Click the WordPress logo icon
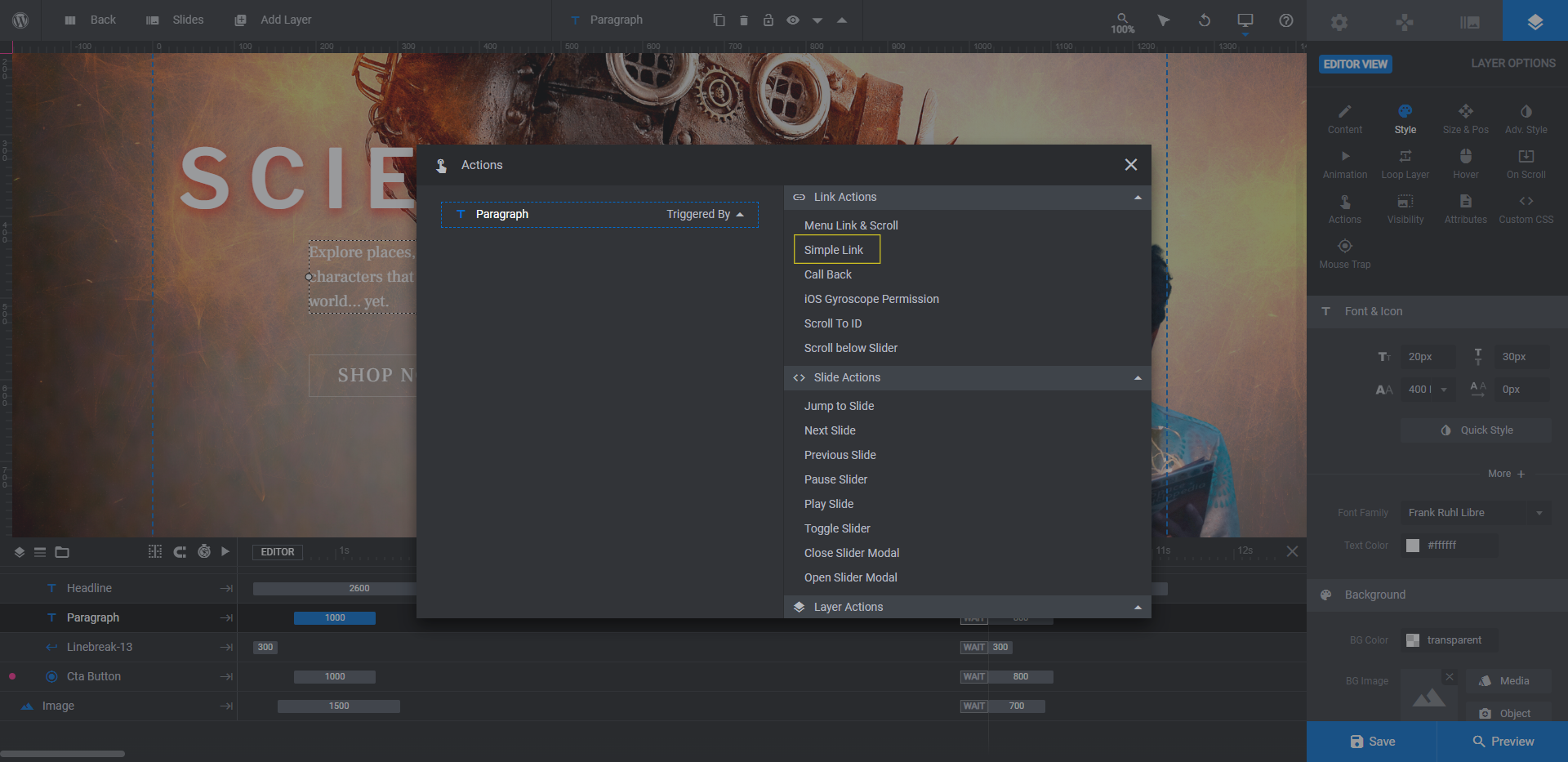The image size is (1568, 762). (x=20, y=20)
